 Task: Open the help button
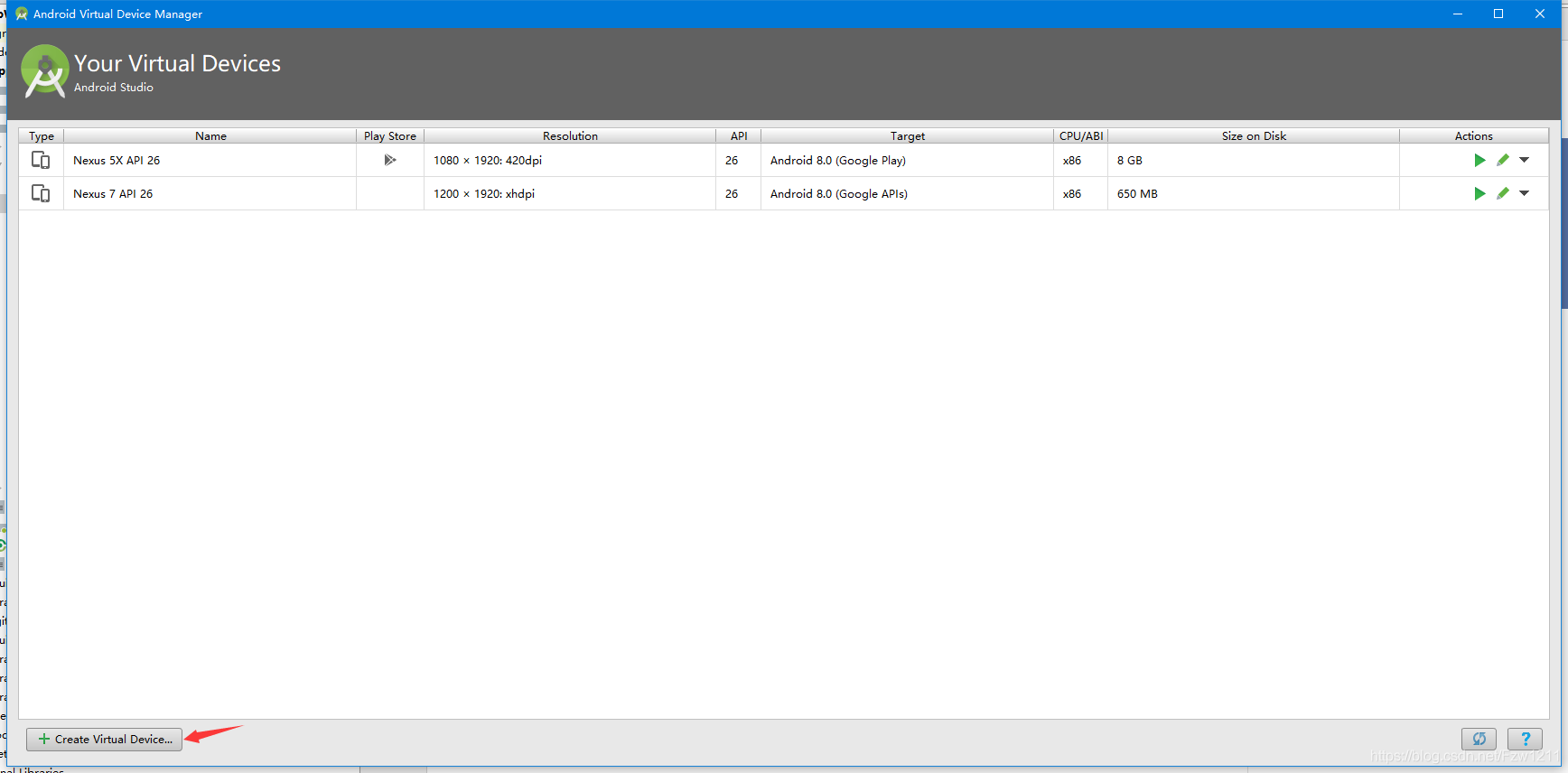click(1526, 740)
